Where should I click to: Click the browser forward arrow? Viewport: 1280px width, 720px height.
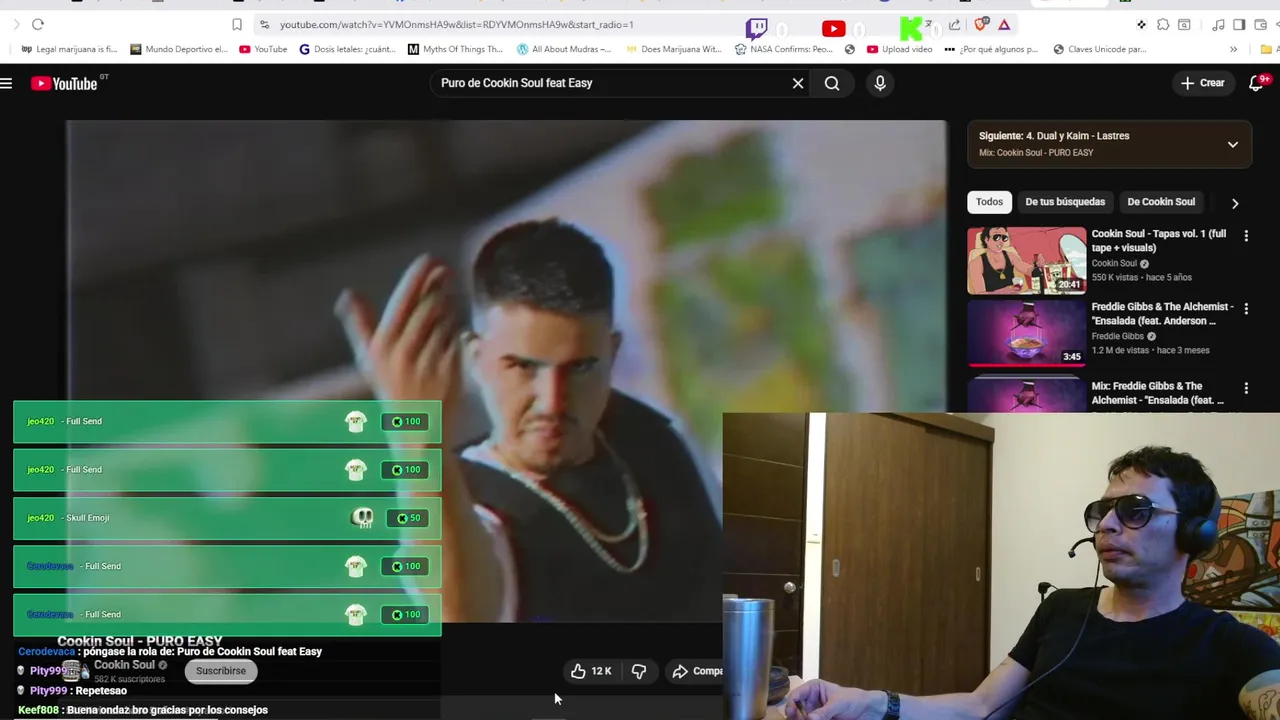click(x=15, y=24)
